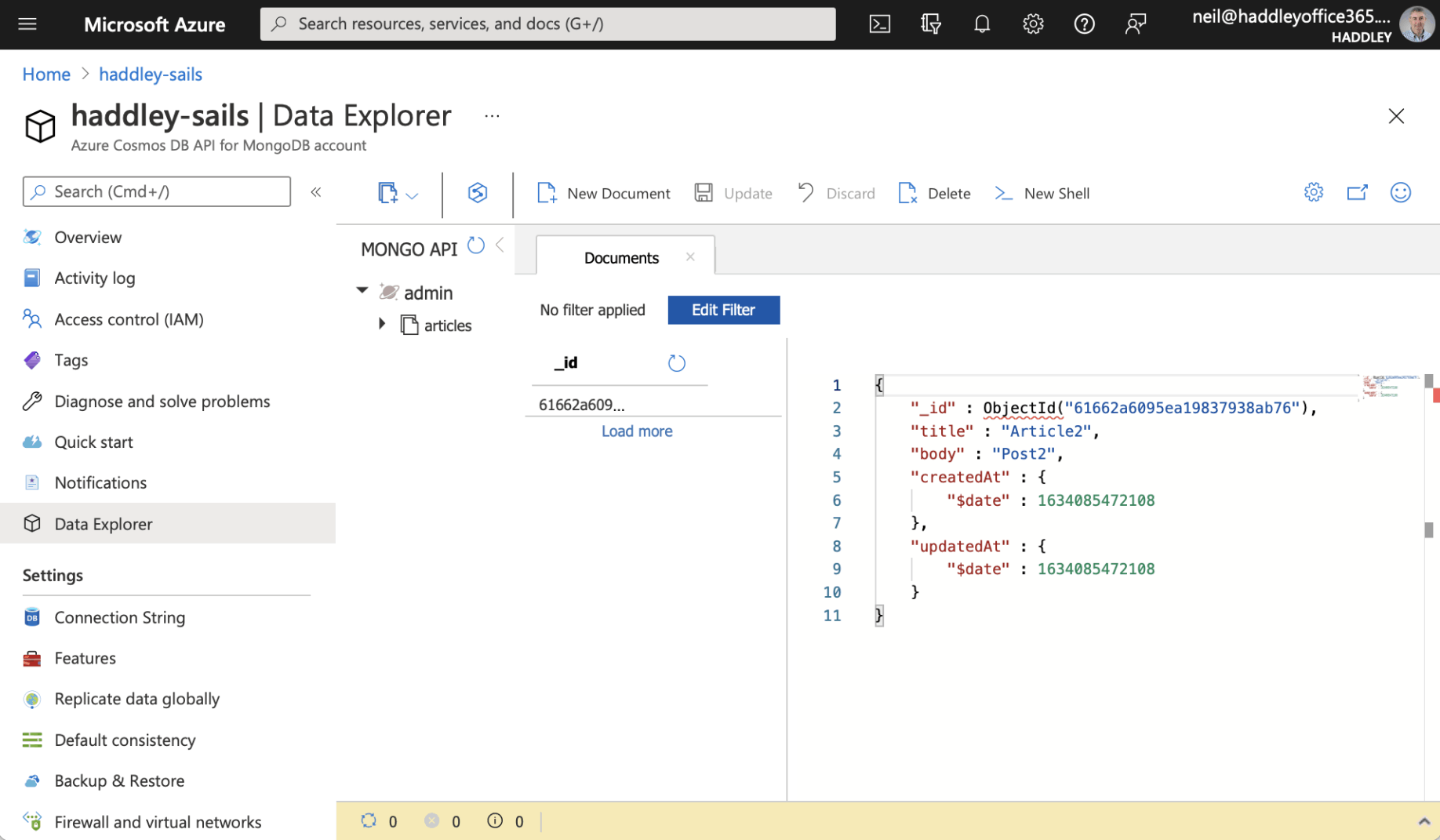Focus the Azure global search field
Viewport: 1440px width, 840px height.
(547, 24)
